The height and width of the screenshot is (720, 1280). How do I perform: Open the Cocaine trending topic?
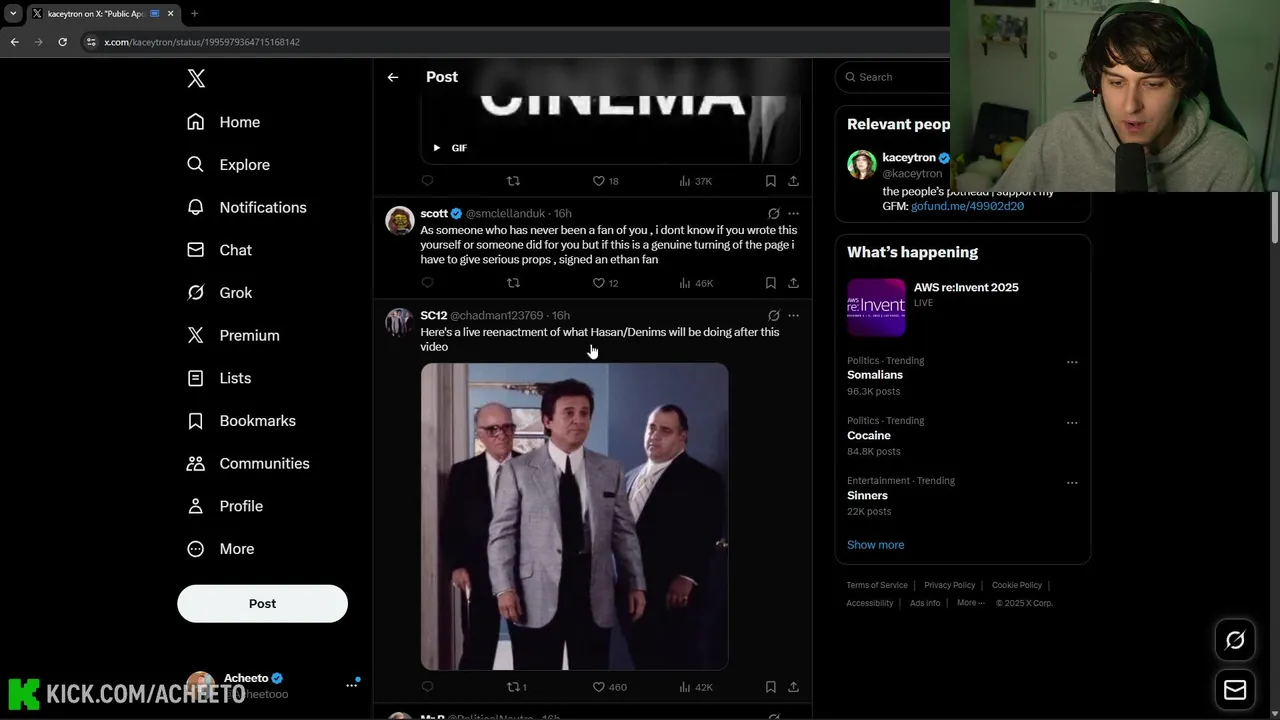tap(962, 436)
